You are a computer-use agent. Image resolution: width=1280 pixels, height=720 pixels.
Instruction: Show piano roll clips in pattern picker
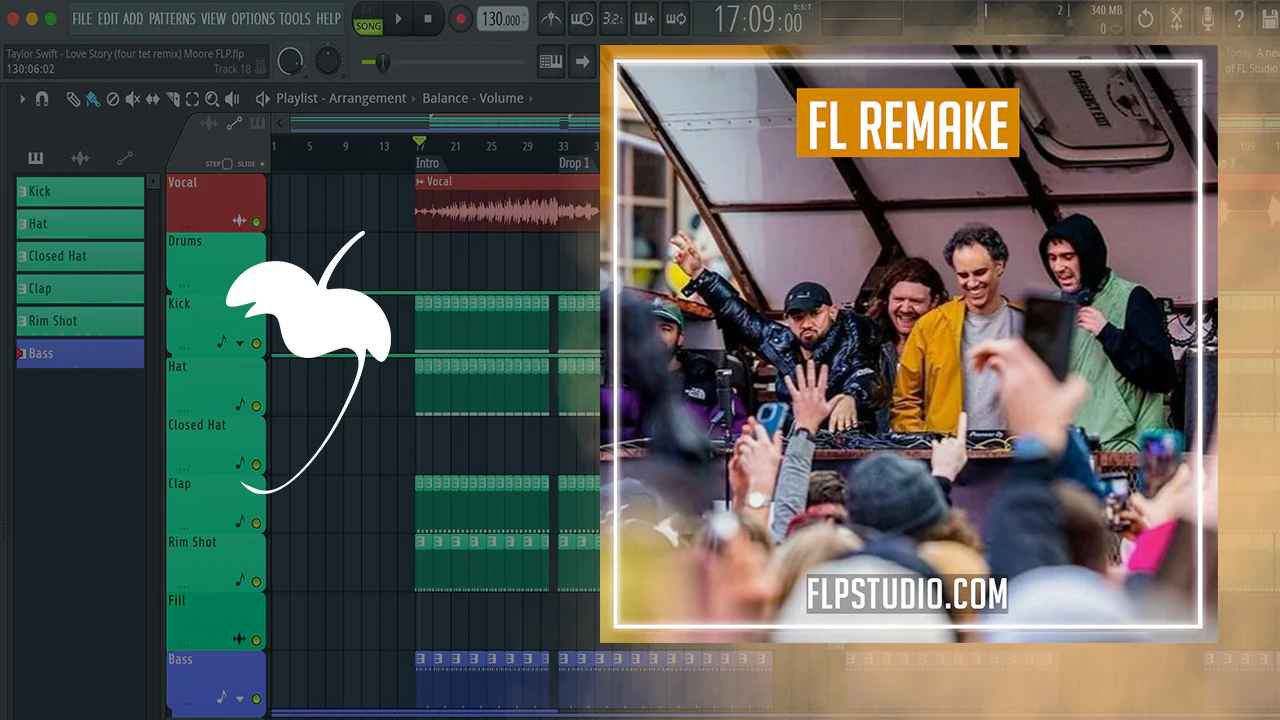(36, 158)
